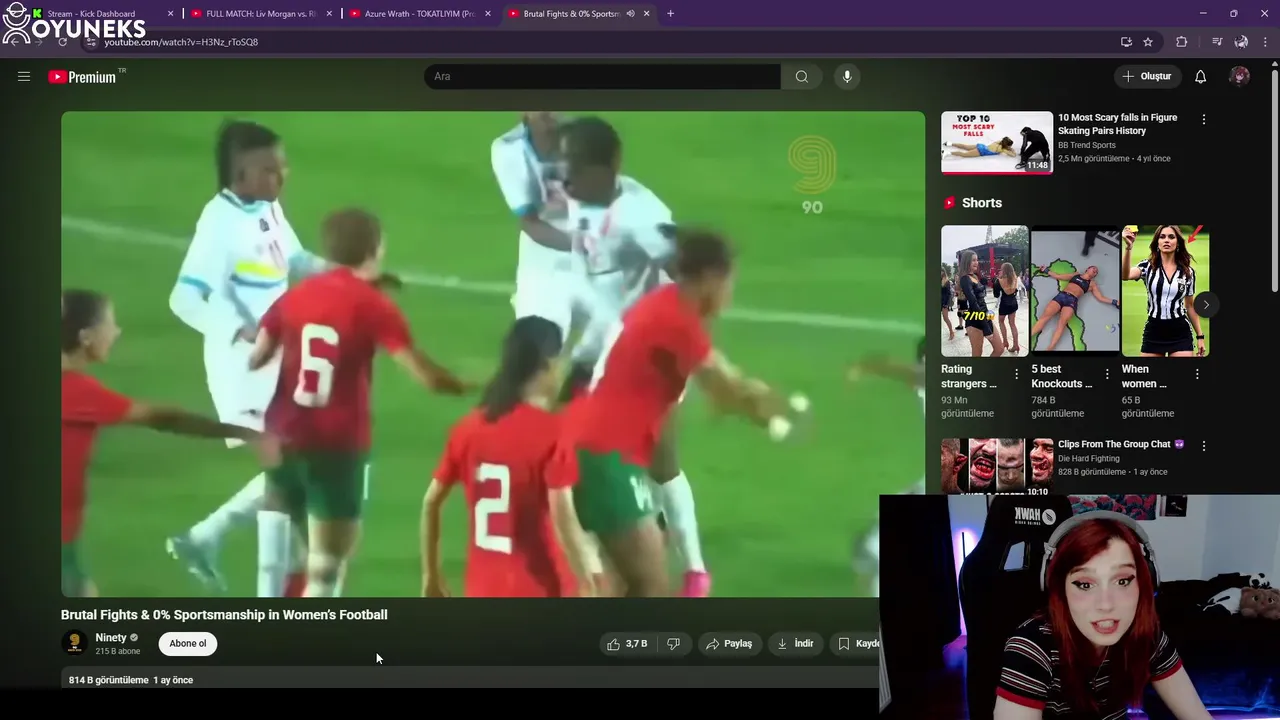Open thumbnail of 10 Most Scary falls video
This screenshot has height=720, width=1280.
997,142
